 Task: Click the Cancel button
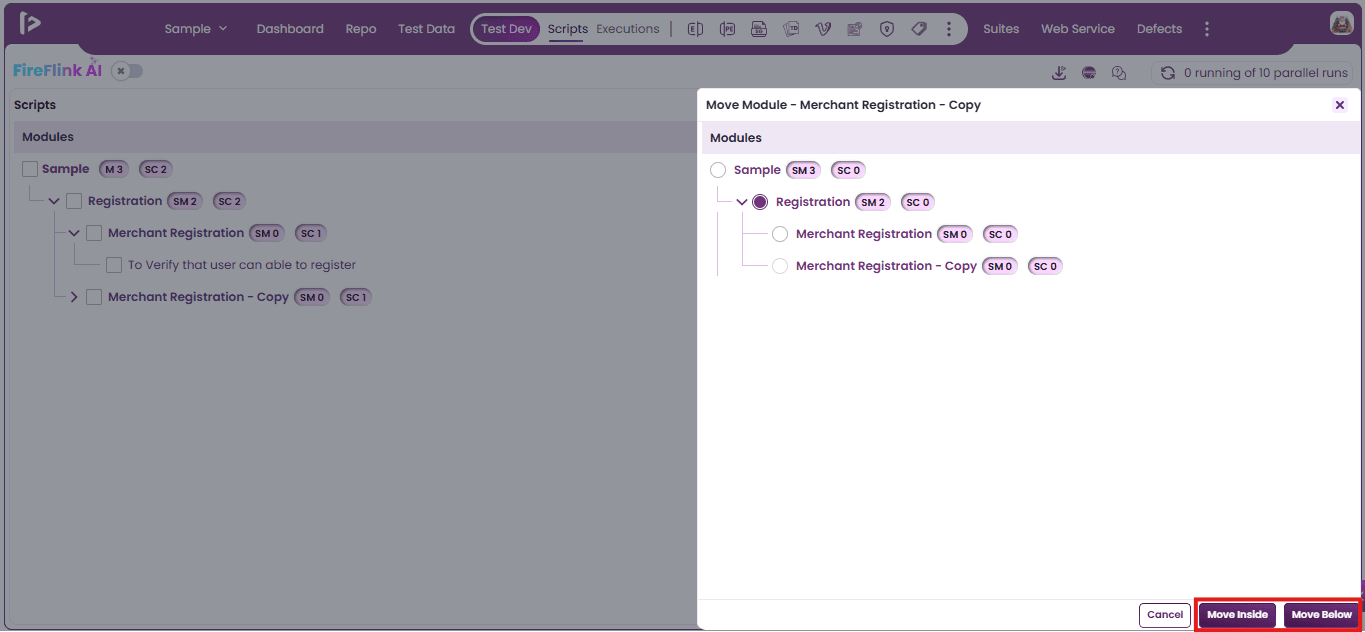[1165, 615]
